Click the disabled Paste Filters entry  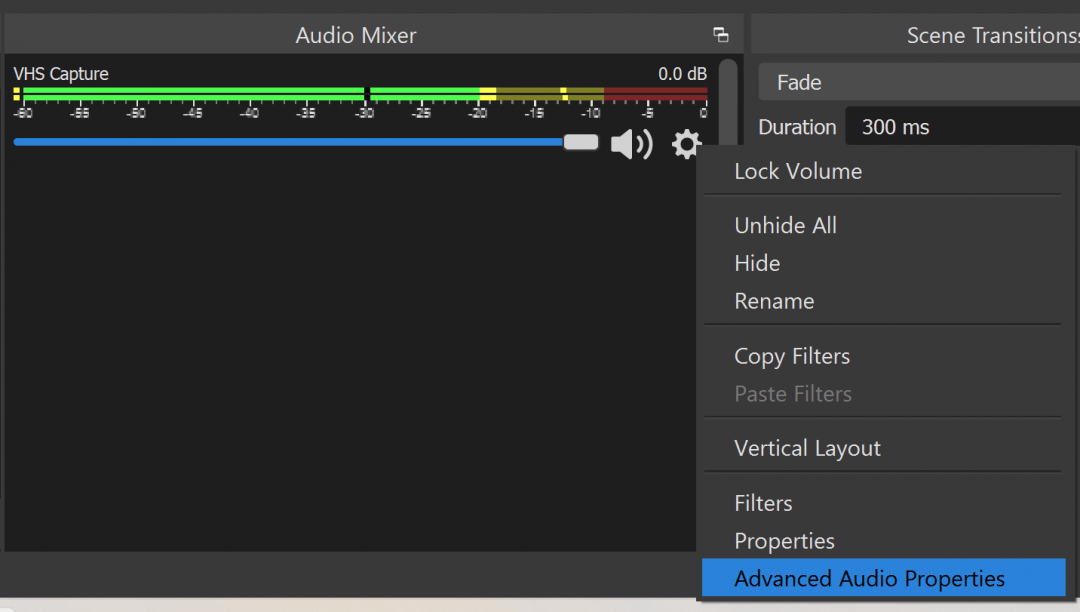(x=793, y=393)
